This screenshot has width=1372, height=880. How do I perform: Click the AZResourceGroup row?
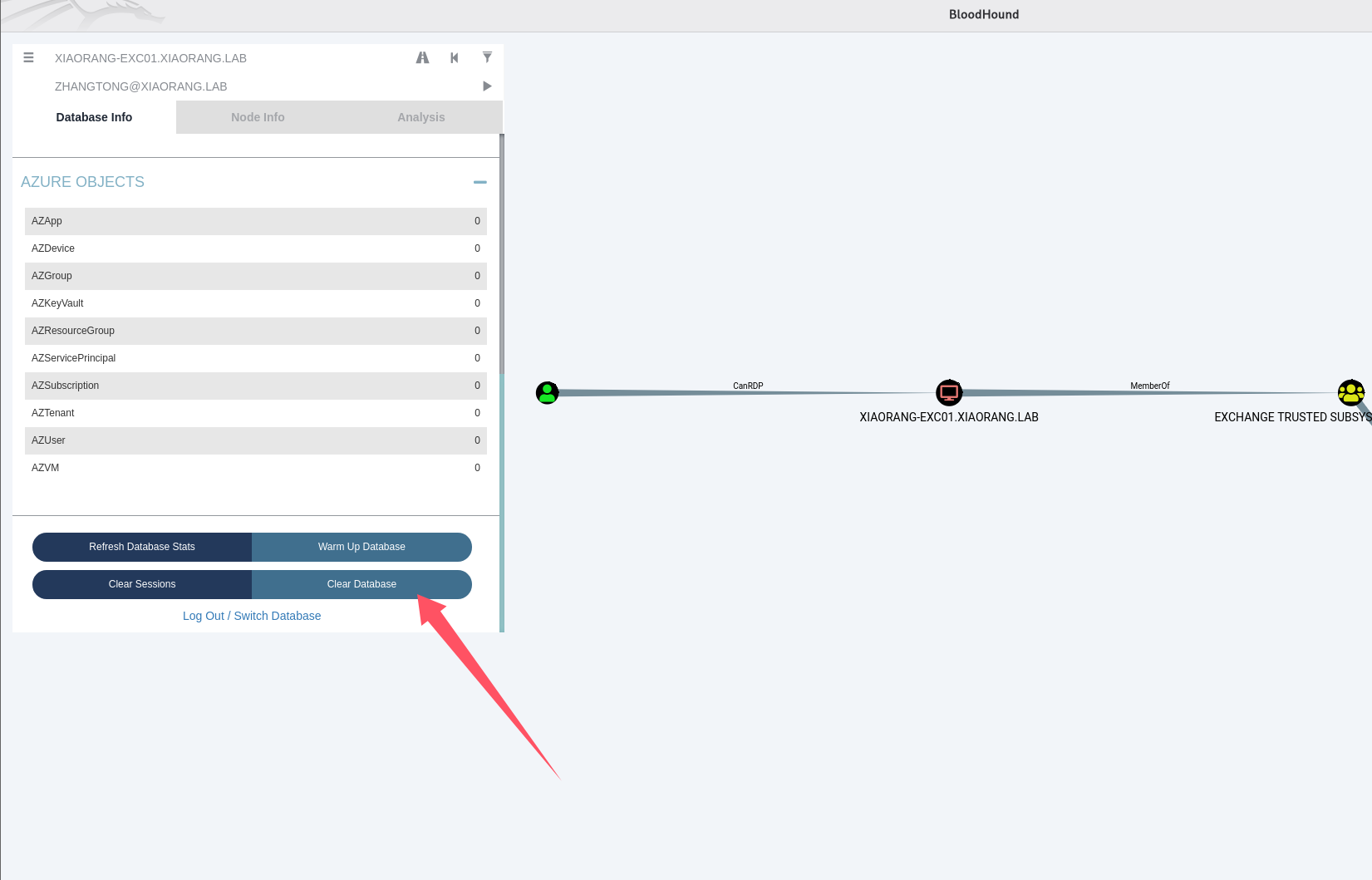point(256,331)
